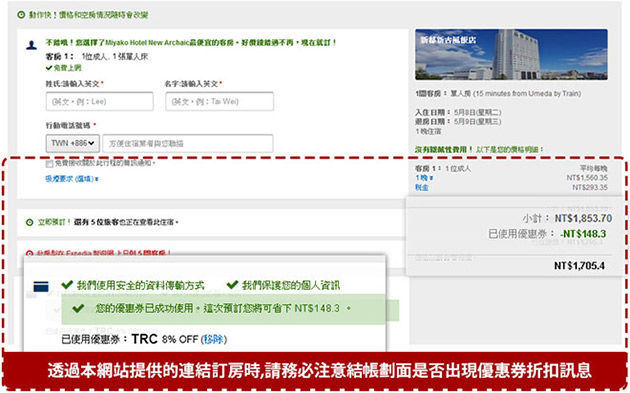The width and height of the screenshot is (630, 393).
Task: Click the checkmark beside 我們使用安全的資料傳輸方式
Action: point(67,285)
